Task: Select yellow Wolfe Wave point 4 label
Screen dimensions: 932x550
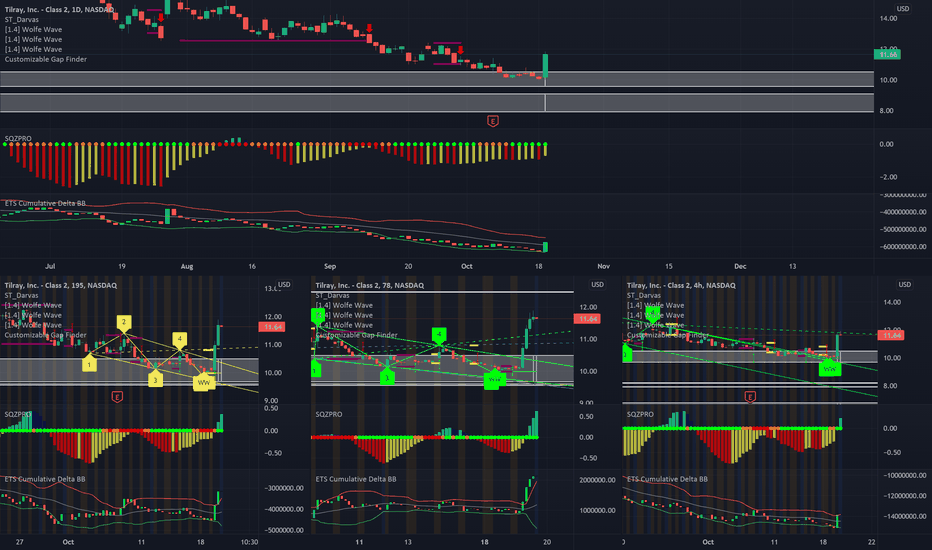Action: tap(180, 340)
